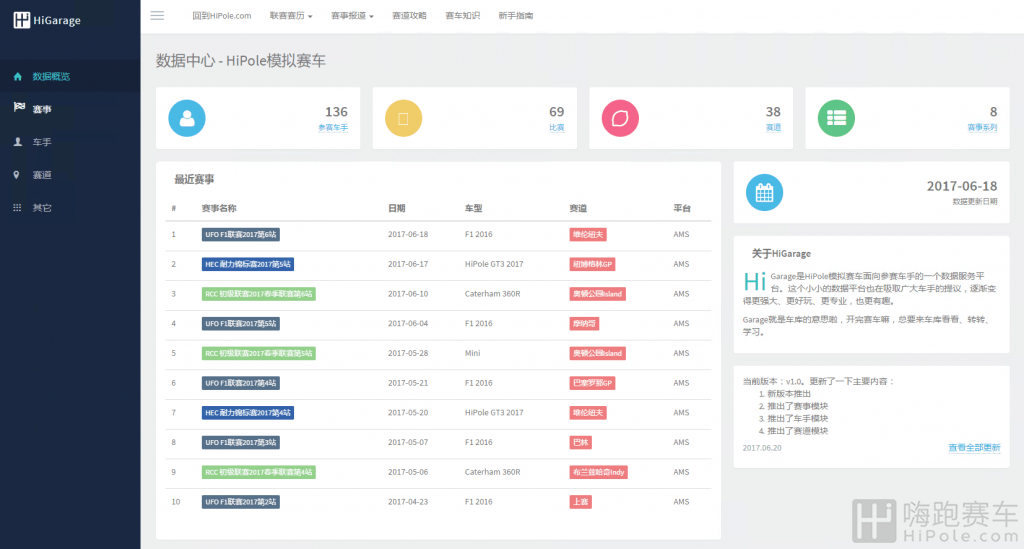Click the blue user circle icon
This screenshot has height=549, width=1024.
[x=187, y=118]
